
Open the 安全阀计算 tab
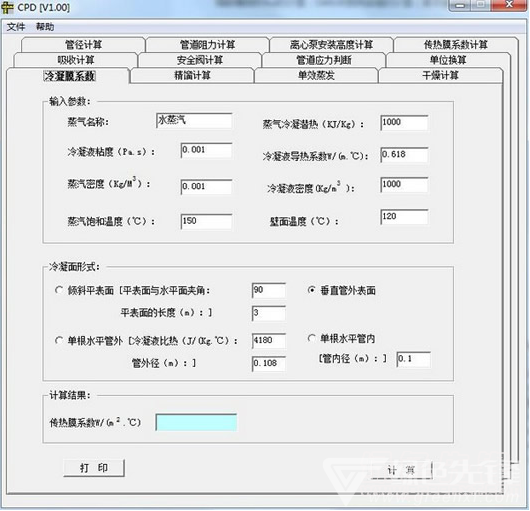(x=200, y=60)
